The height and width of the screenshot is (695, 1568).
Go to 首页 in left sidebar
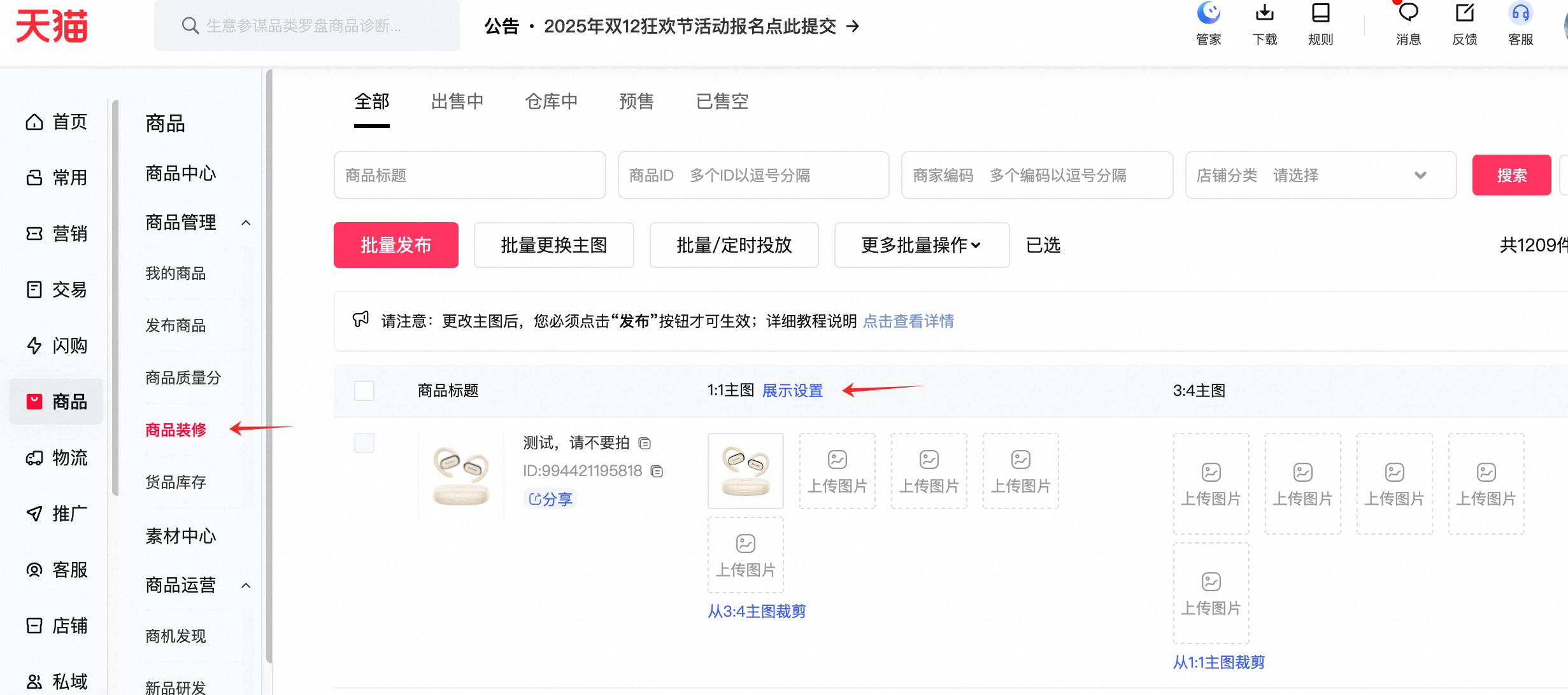[56, 122]
